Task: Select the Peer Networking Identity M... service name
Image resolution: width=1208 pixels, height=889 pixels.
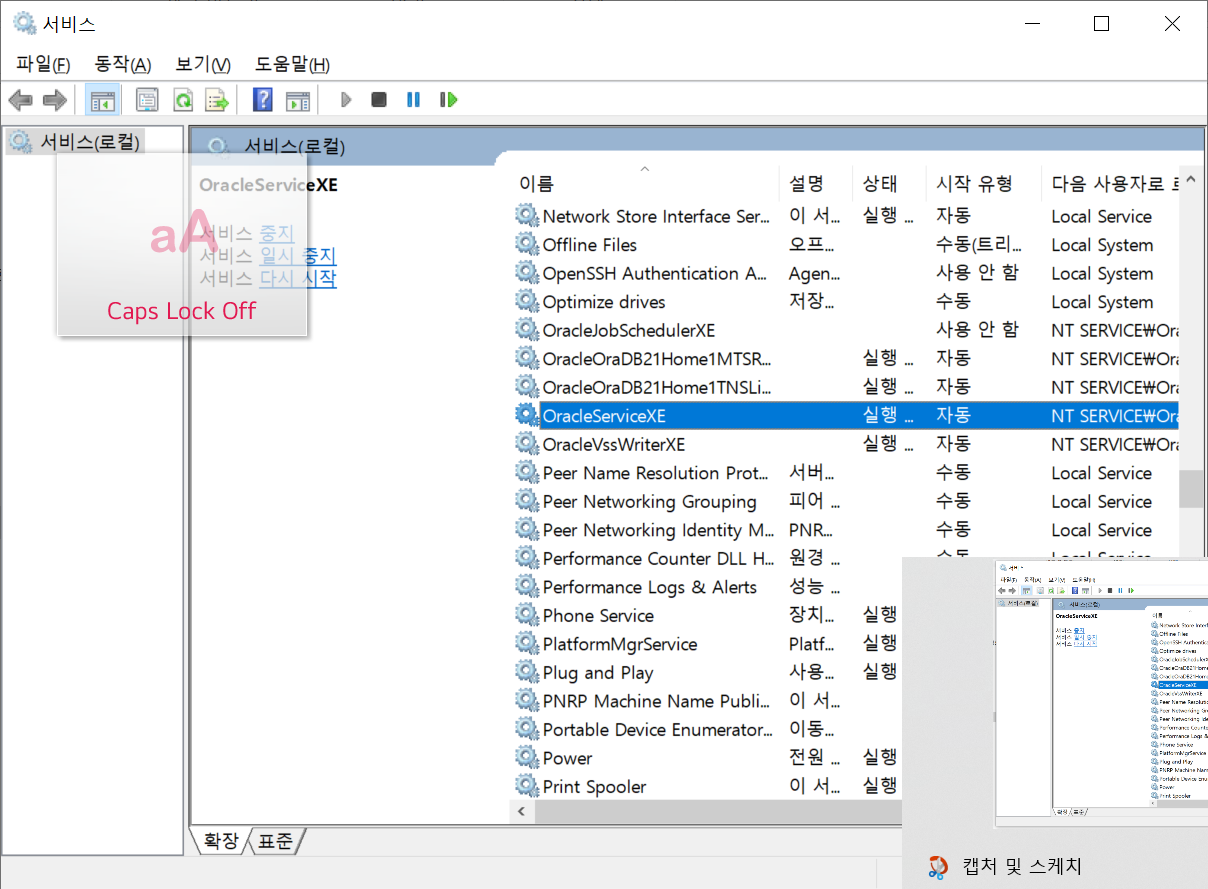Action: click(658, 530)
